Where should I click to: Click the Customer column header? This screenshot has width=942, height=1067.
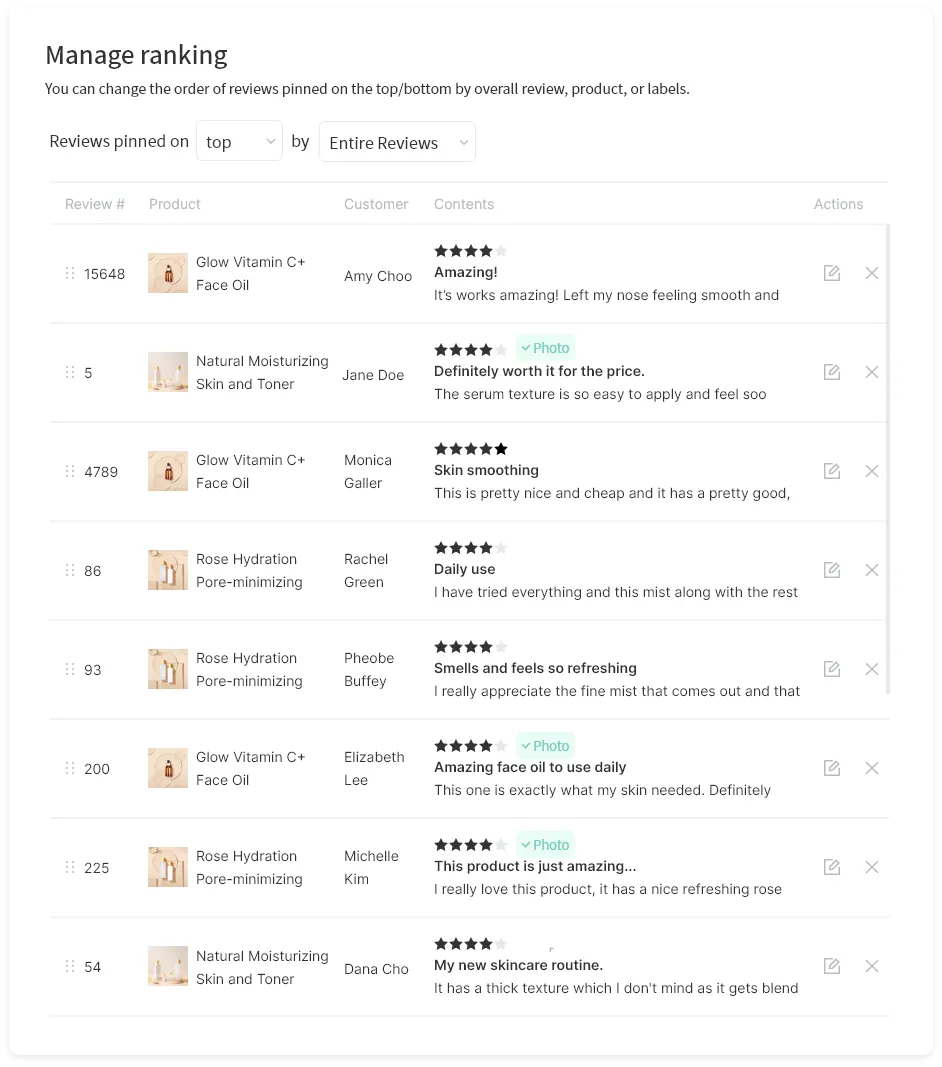point(376,204)
